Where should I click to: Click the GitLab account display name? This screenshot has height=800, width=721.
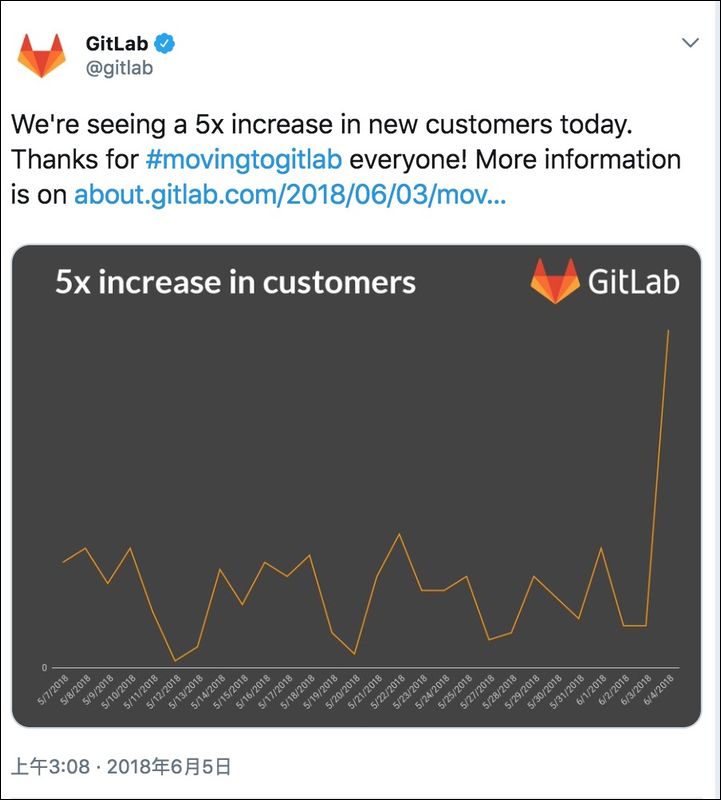point(117,43)
